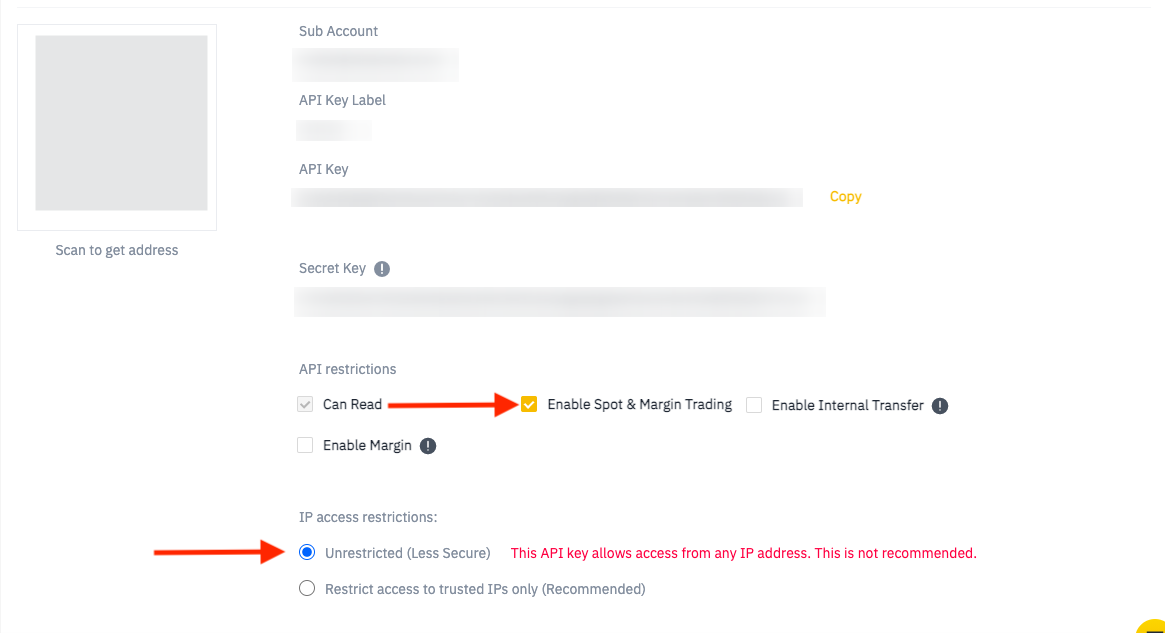Copy the API Key

[845, 197]
